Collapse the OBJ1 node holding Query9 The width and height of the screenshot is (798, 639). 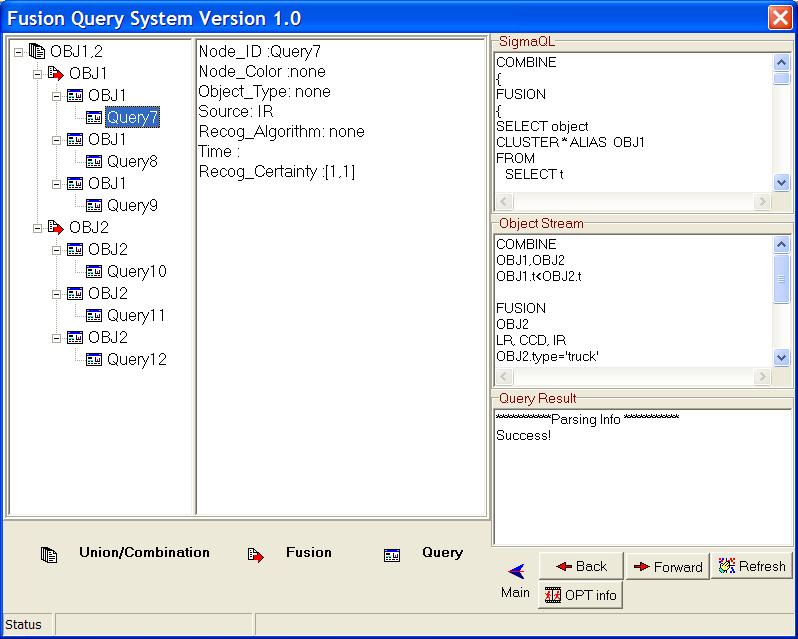point(56,184)
